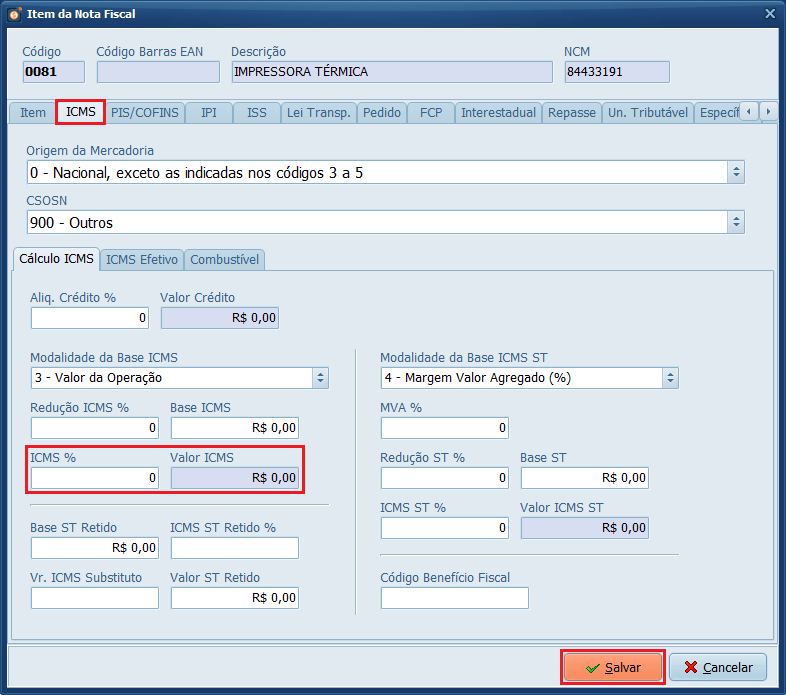Expand Modalidade da Base ICMS ST list
The height and width of the screenshot is (695, 786).
(x=670, y=378)
